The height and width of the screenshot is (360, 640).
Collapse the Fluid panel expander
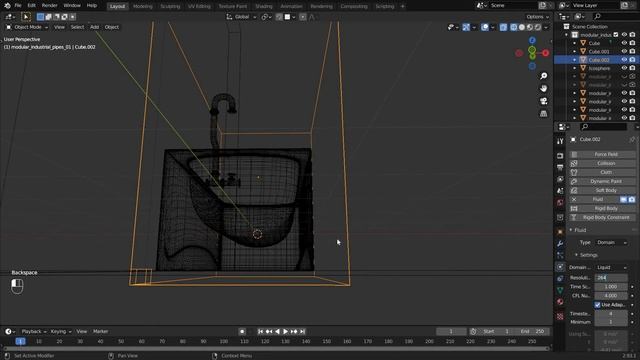pyautogui.click(x=571, y=230)
